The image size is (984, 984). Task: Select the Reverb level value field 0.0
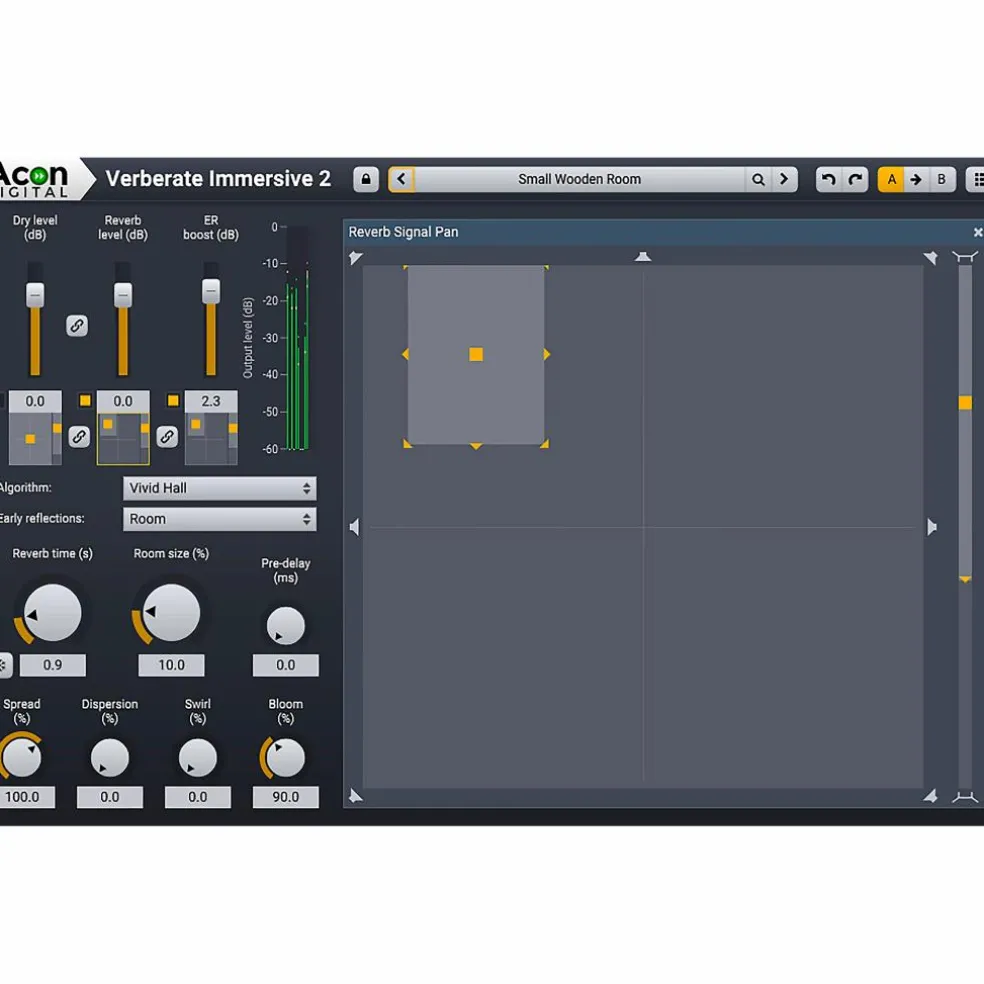click(123, 401)
